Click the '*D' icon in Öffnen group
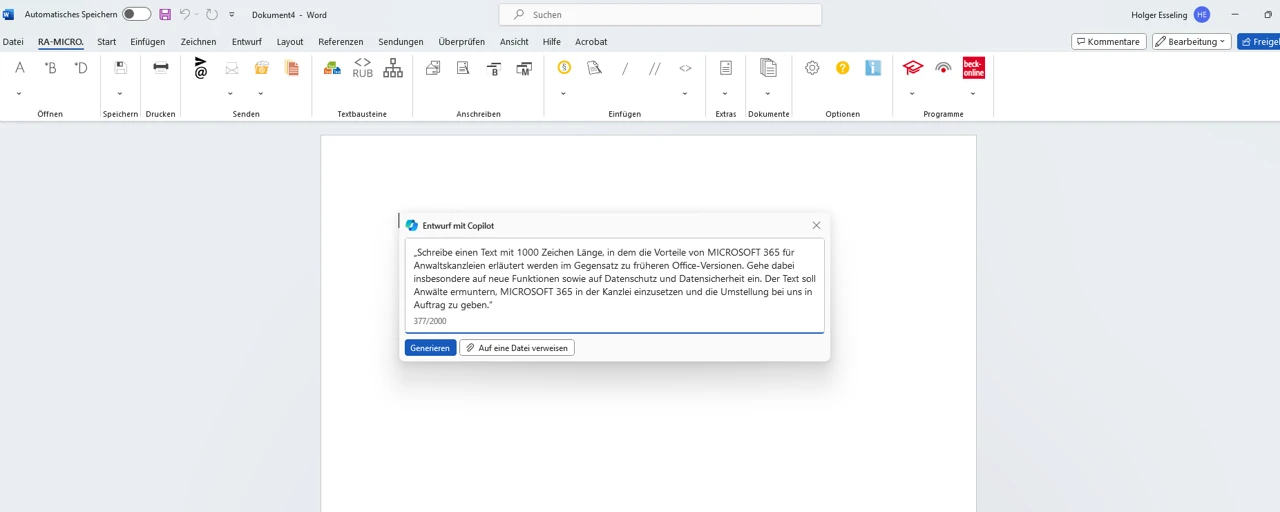1280x512 pixels. tap(81, 68)
